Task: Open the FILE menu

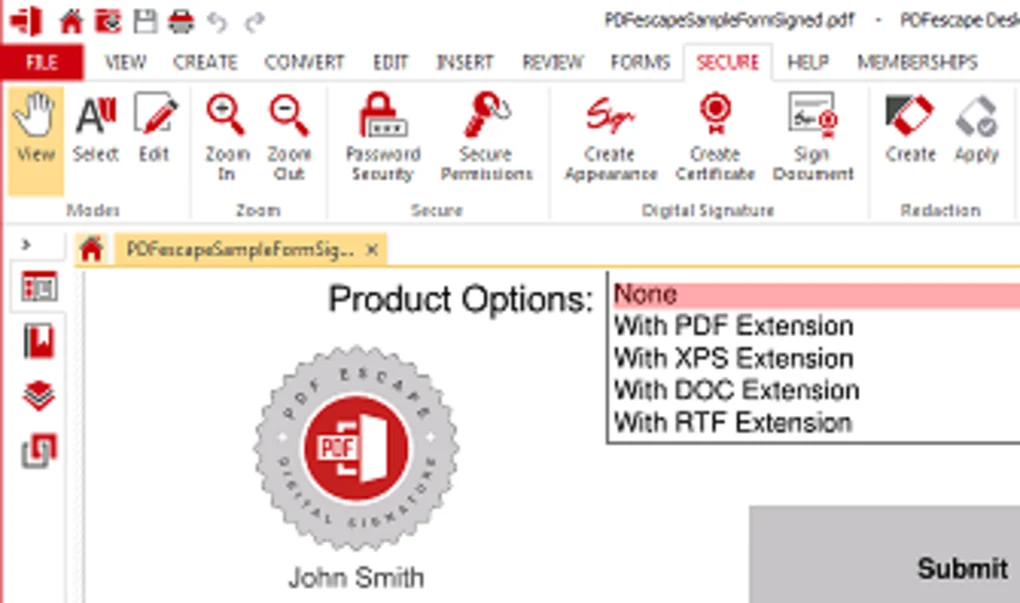Action: tap(41, 62)
